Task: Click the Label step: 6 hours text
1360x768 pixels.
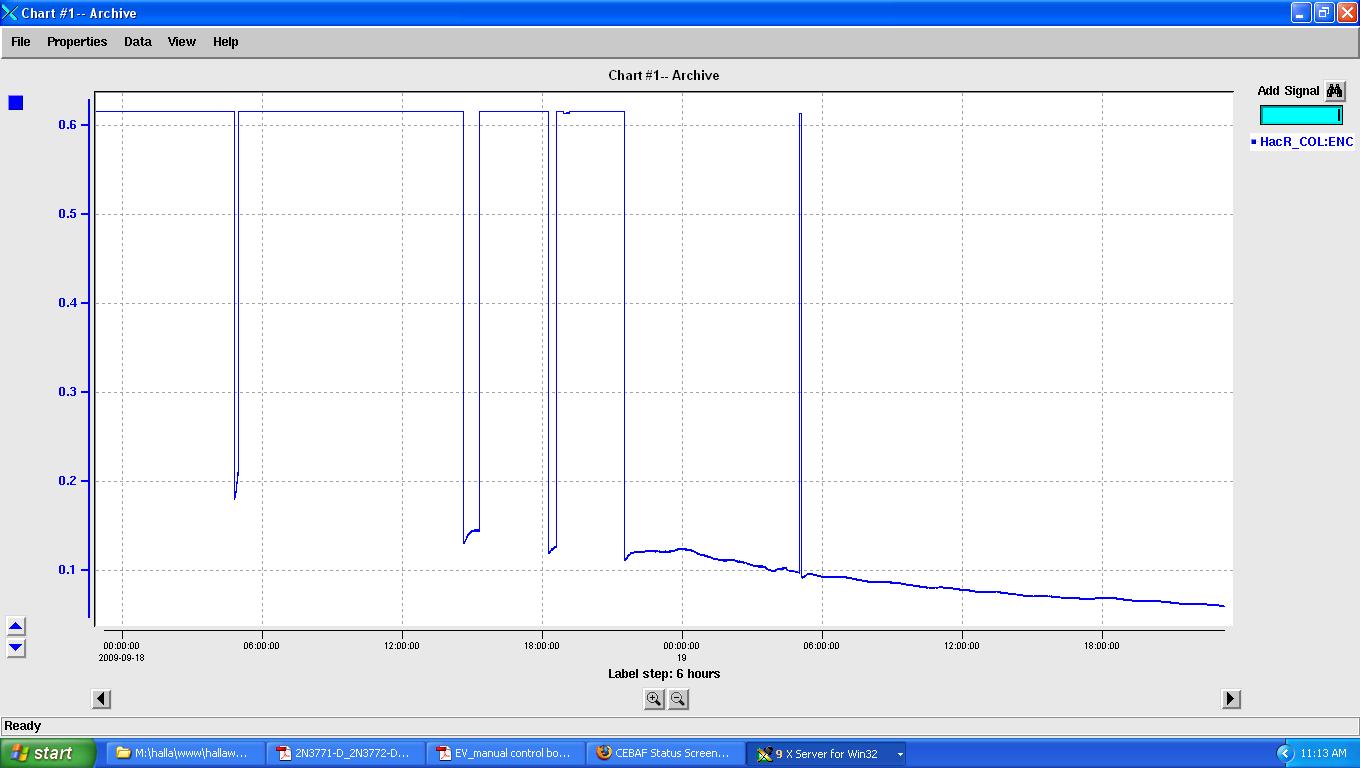Action: click(x=664, y=674)
